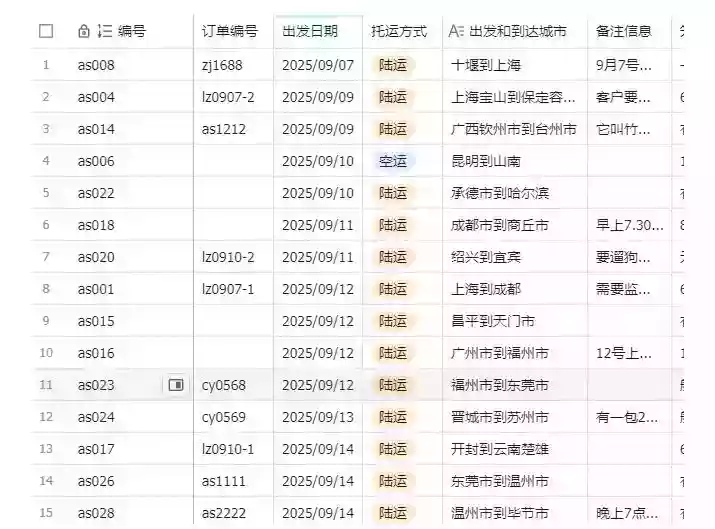Click date 2025/09/07 in row as008
The image size is (715, 529).
pos(318,65)
